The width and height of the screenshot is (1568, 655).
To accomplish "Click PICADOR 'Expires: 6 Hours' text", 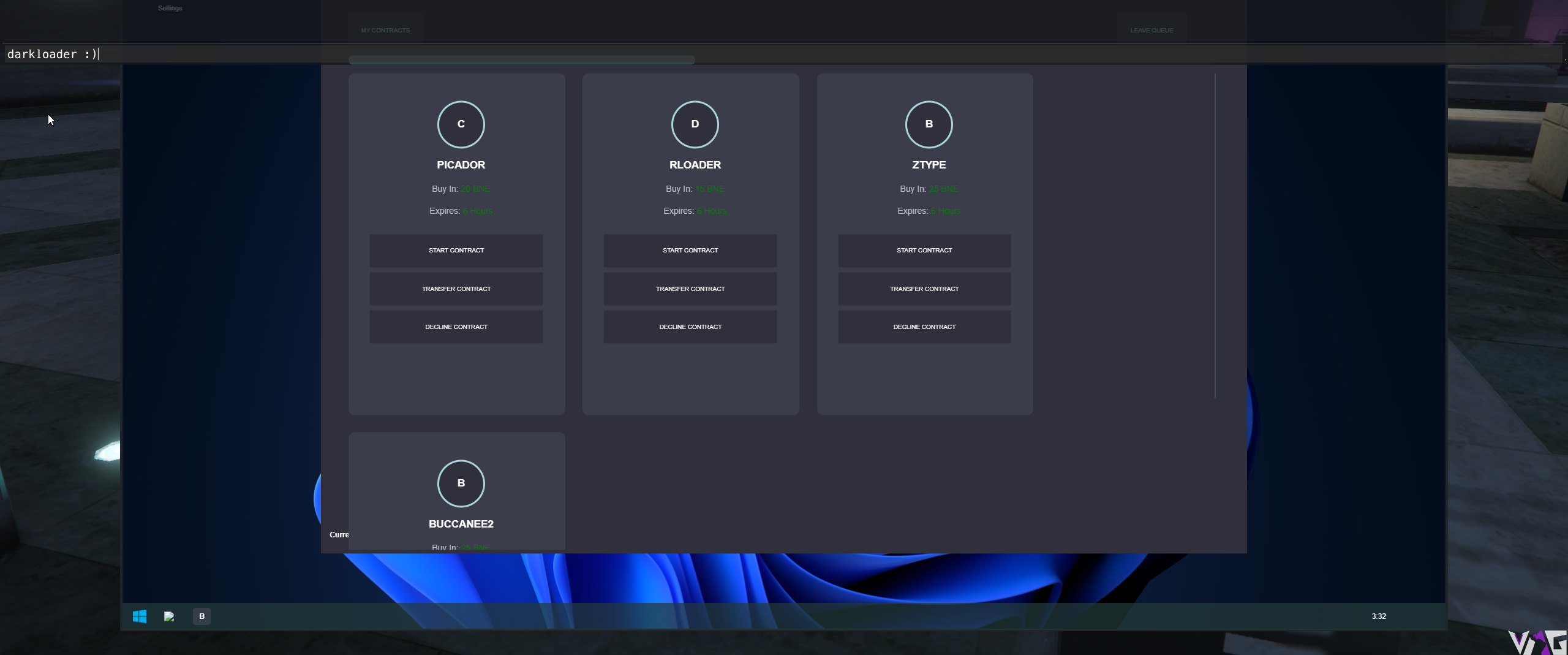I will (x=461, y=211).
